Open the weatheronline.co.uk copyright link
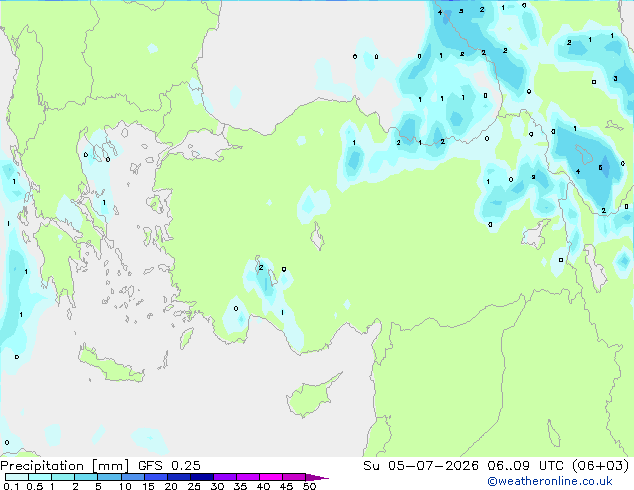The width and height of the screenshot is (634, 490). point(549,481)
